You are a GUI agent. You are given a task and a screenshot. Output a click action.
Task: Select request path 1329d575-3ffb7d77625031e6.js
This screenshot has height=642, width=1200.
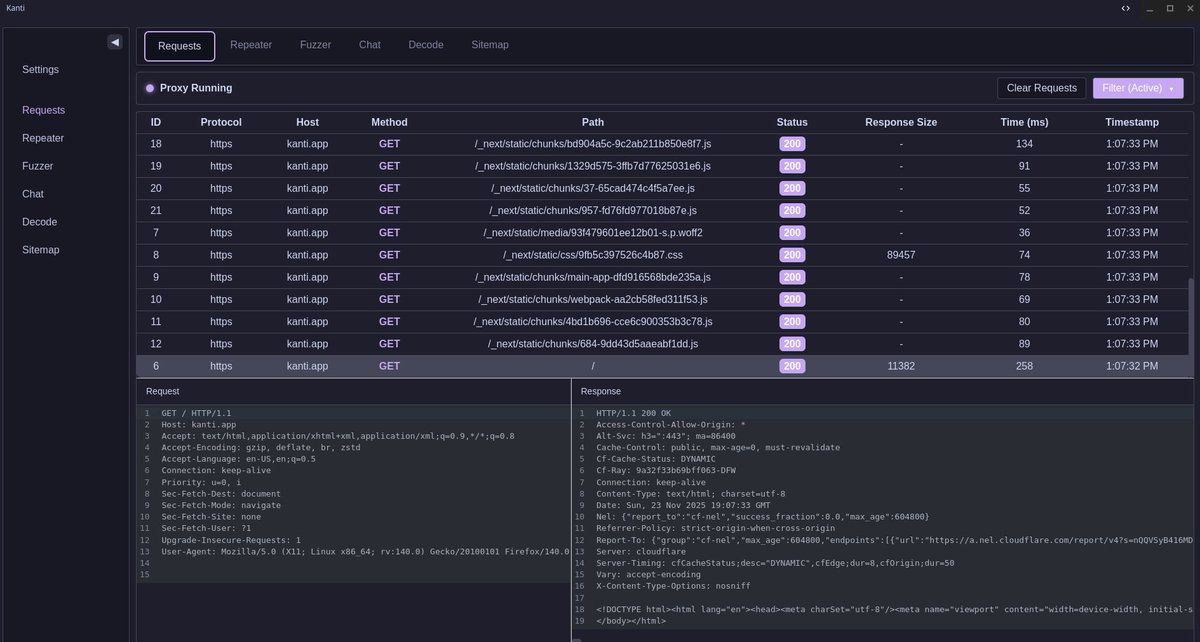pos(593,166)
